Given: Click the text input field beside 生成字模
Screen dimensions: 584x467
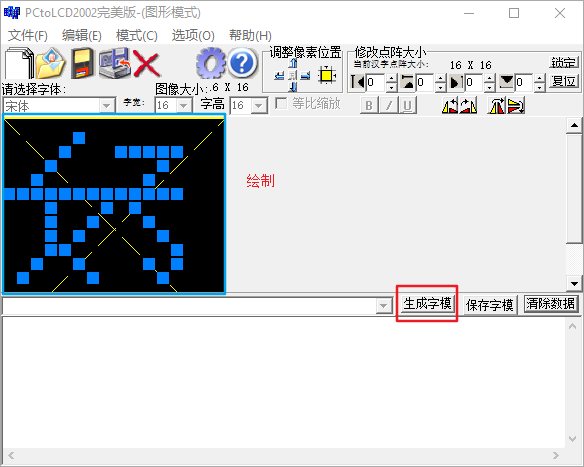Looking at the screenshot, I should tap(190, 306).
